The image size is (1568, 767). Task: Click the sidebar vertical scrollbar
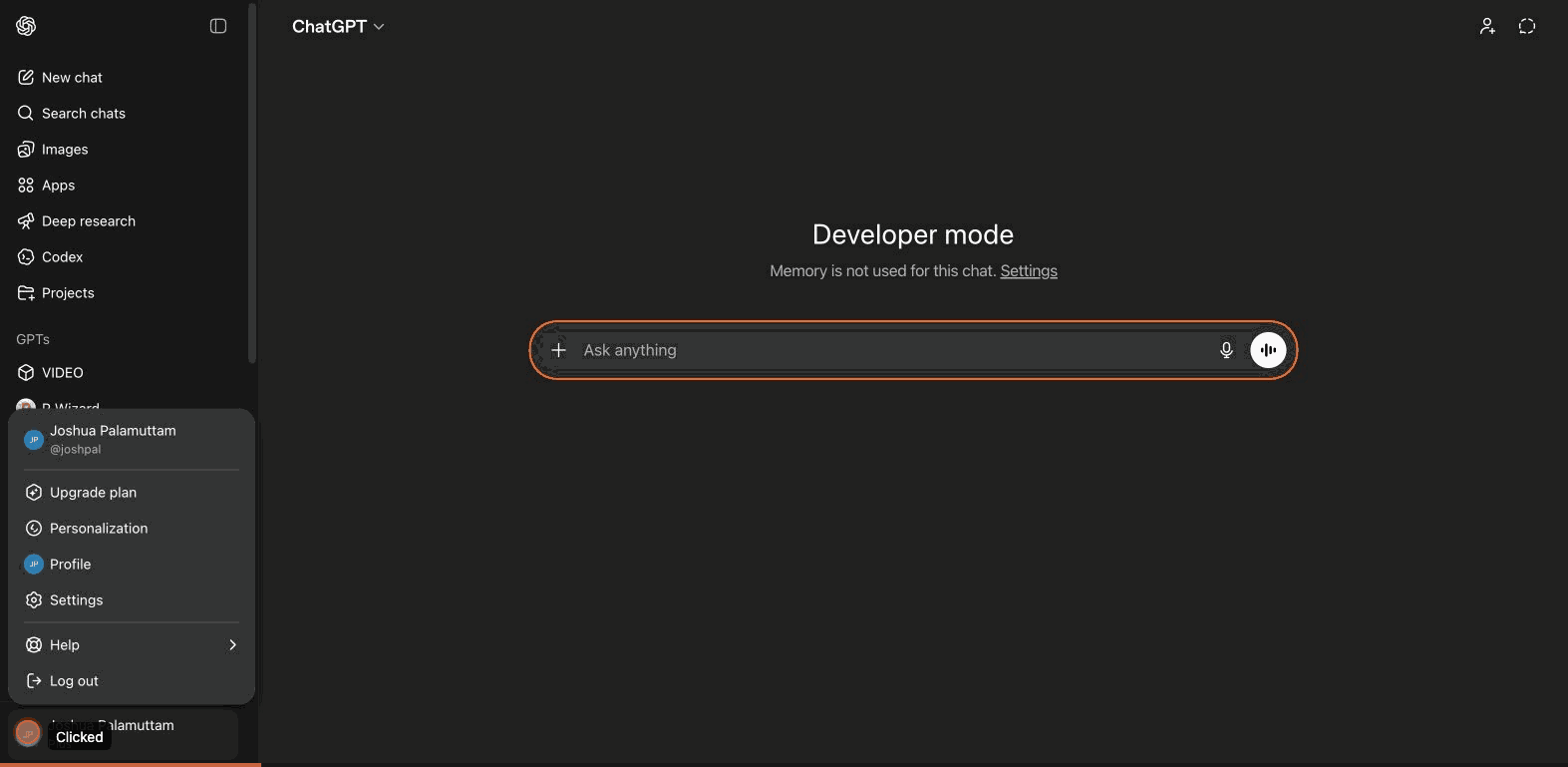252,184
